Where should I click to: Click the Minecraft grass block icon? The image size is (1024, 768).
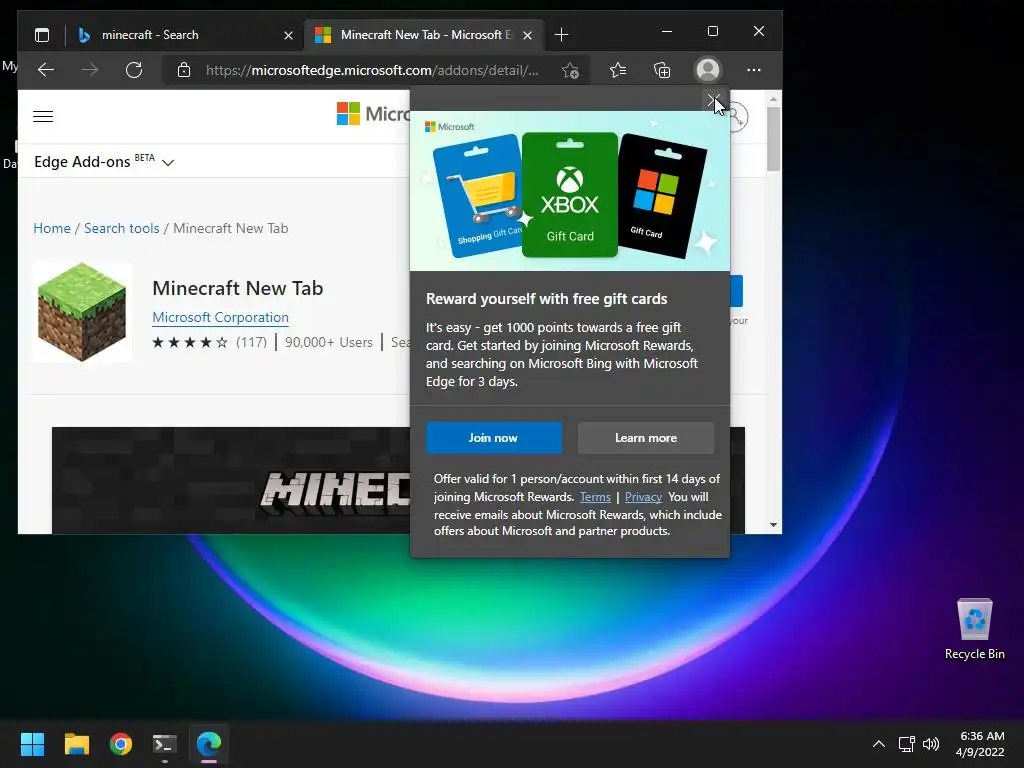click(82, 312)
